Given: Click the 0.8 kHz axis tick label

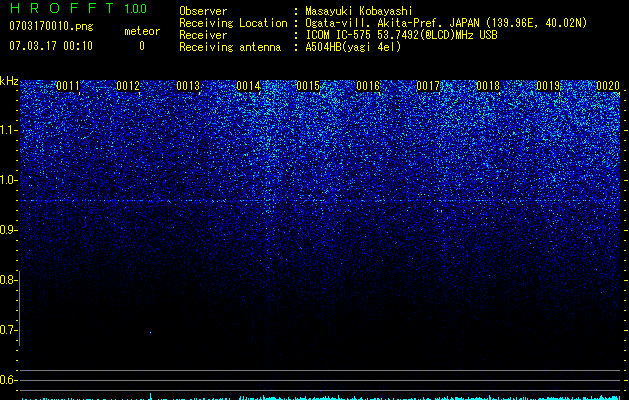Looking at the screenshot, I should (x=8, y=280).
